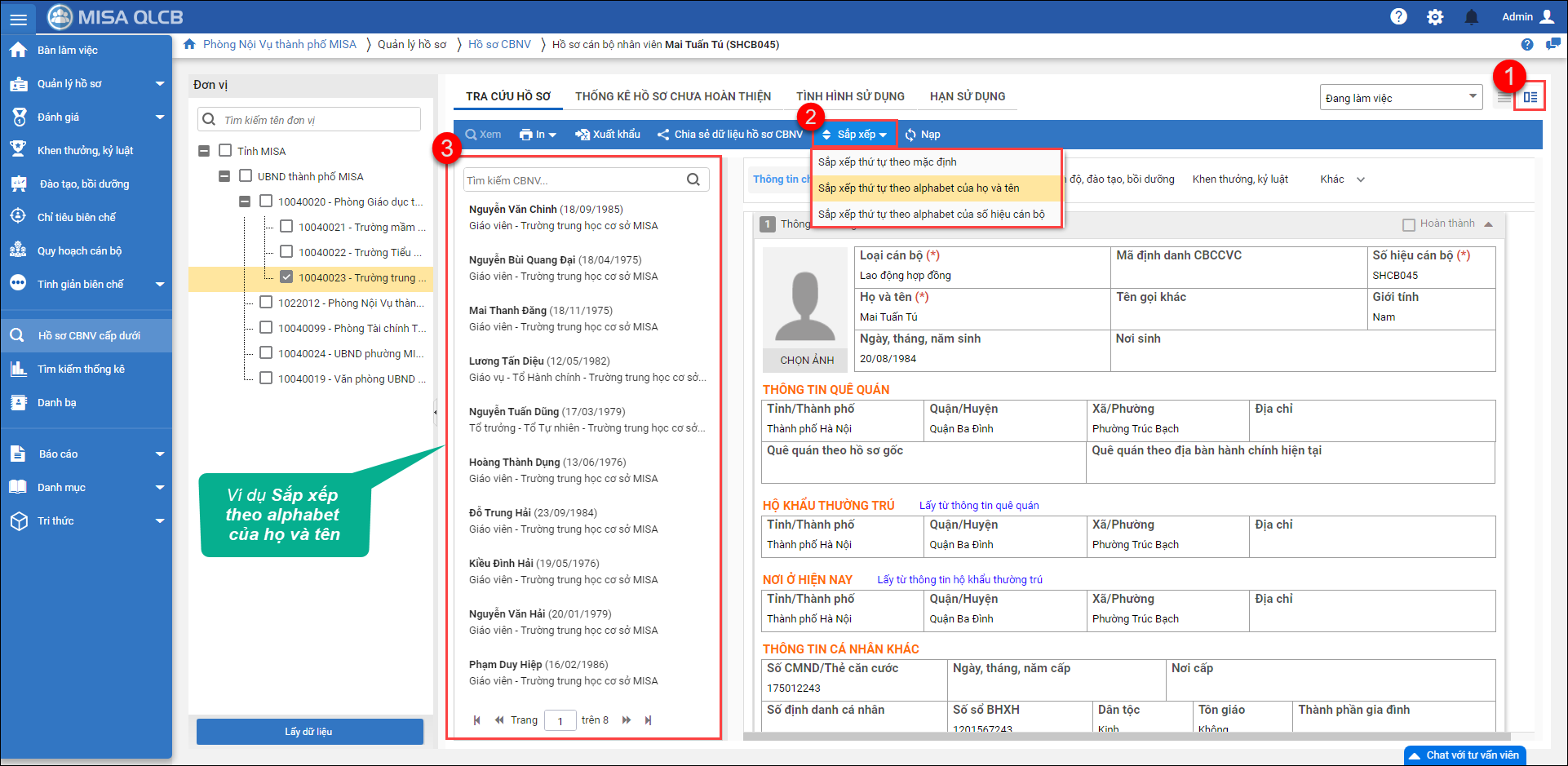Click the Lấy dữ liệu button
Image resolution: width=1568 pixels, height=766 pixels.
(309, 732)
